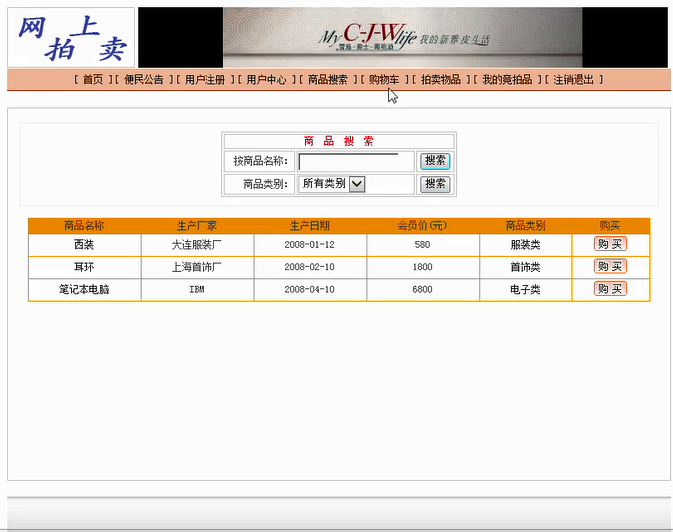Click the 上海首饰厂 manufacturer cell
The image size is (673, 532).
point(197,268)
